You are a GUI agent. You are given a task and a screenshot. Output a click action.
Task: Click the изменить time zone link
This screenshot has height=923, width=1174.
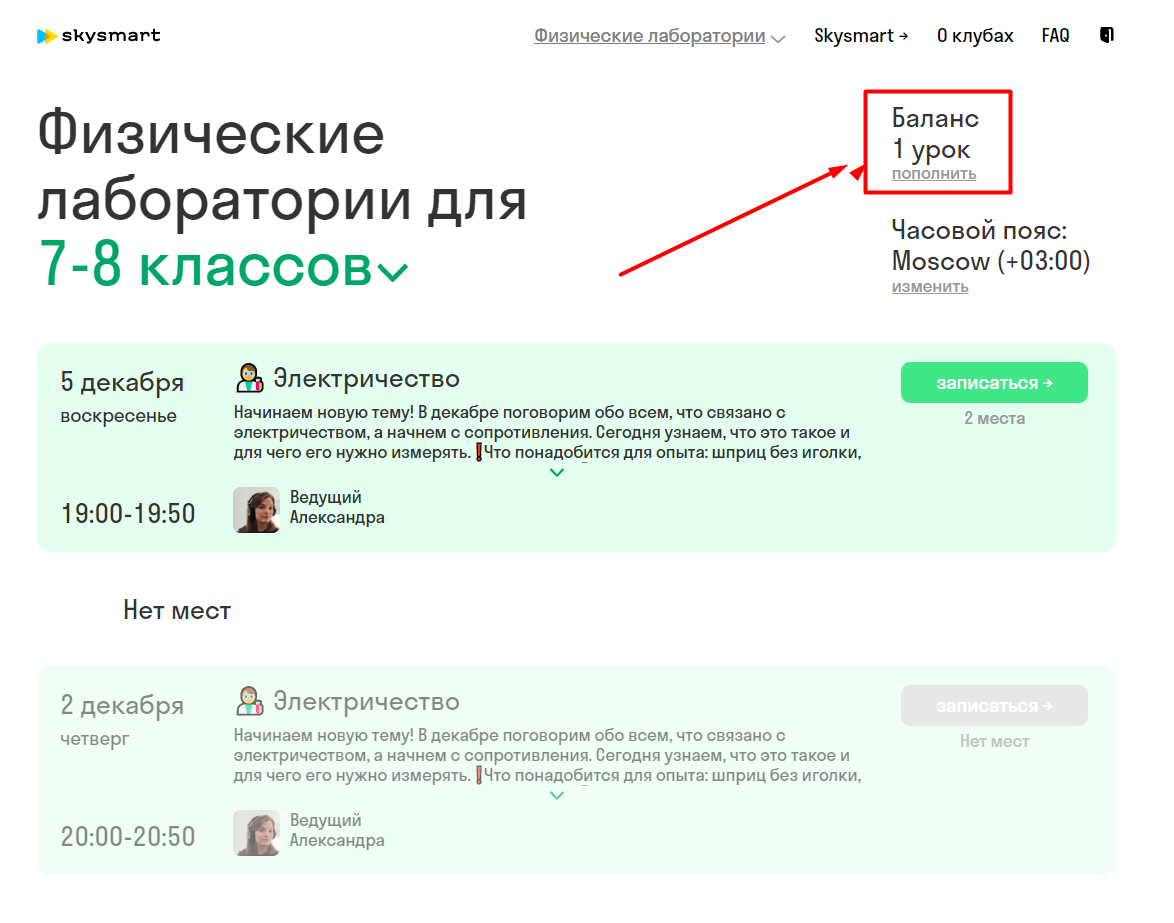coord(930,287)
